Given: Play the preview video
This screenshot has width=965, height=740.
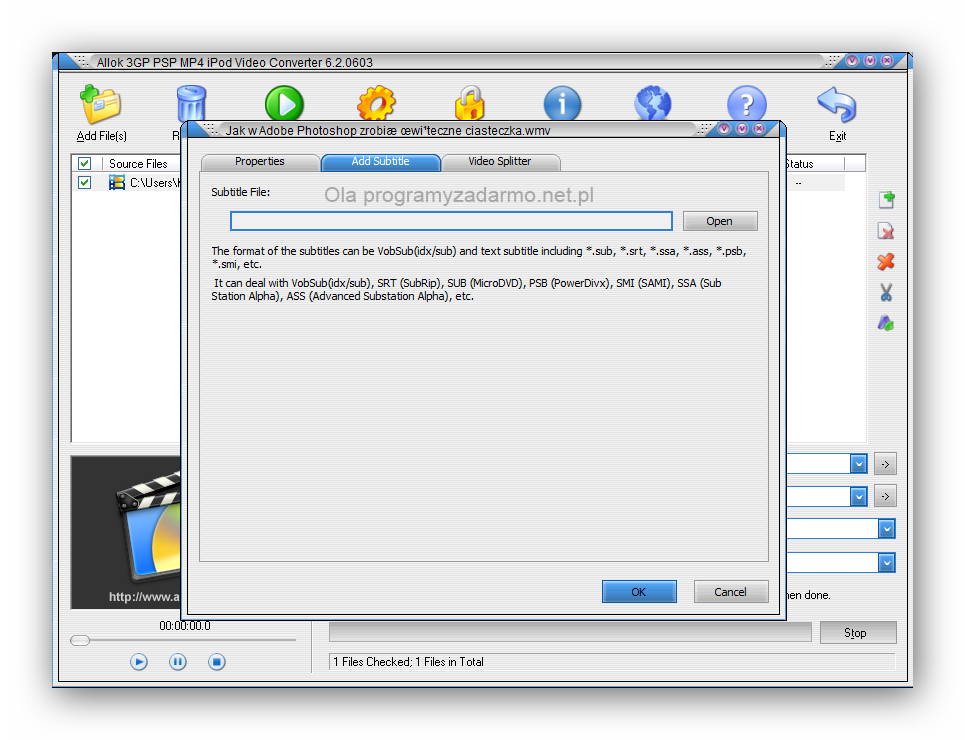Looking at the screenshot, I should point(139,662).
